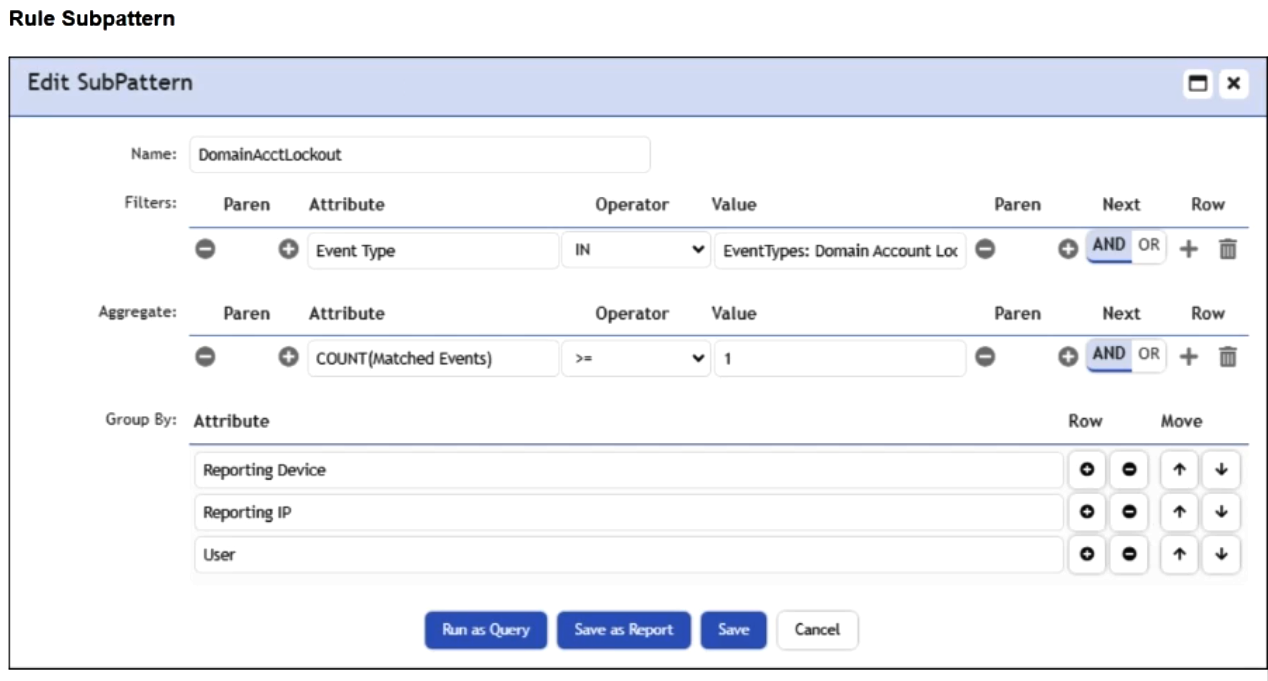Save the subpattern
The image size is (1268, 681).
[x=733, y=630]
